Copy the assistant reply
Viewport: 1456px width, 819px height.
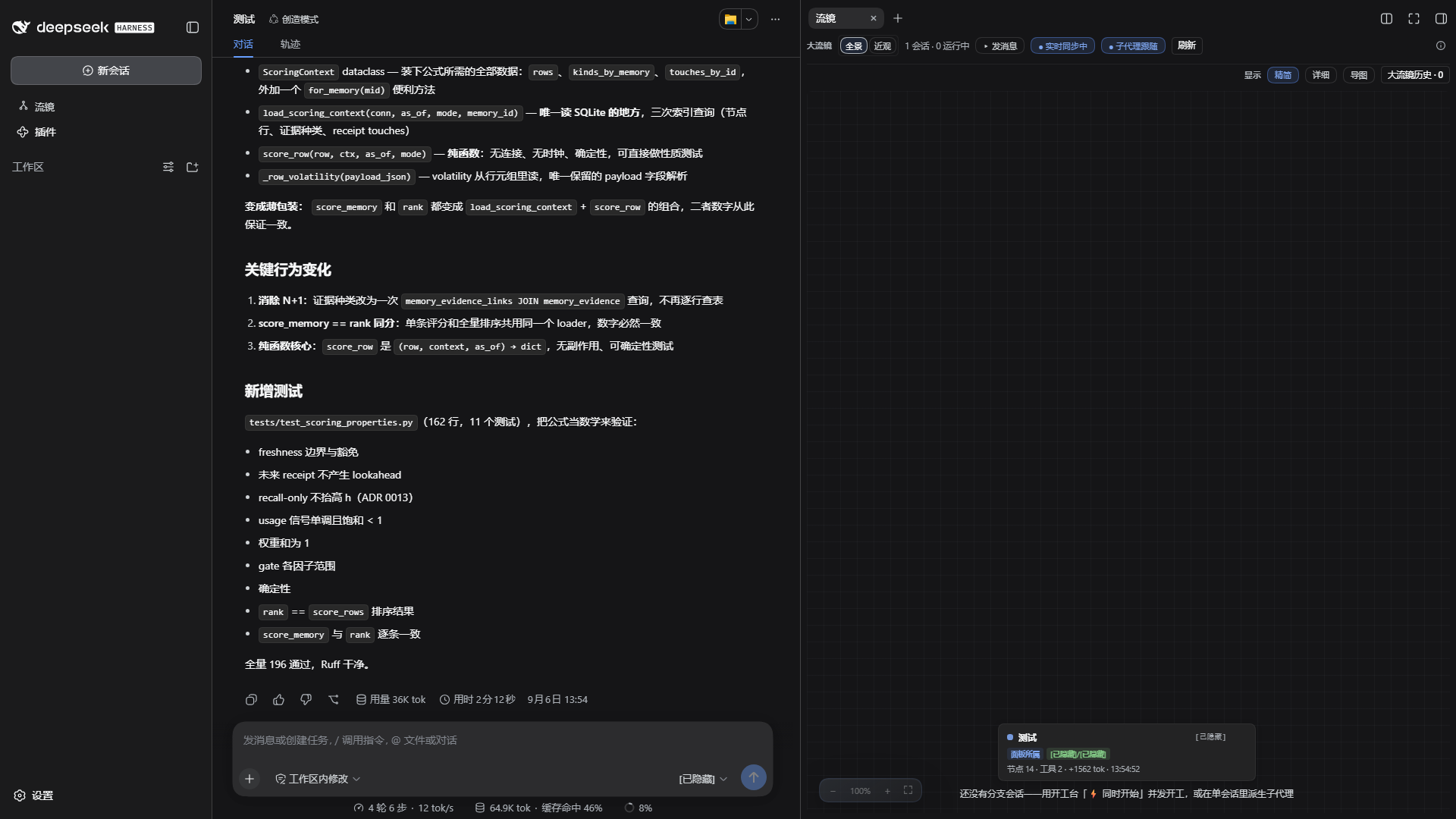click(x=251, y=700)
